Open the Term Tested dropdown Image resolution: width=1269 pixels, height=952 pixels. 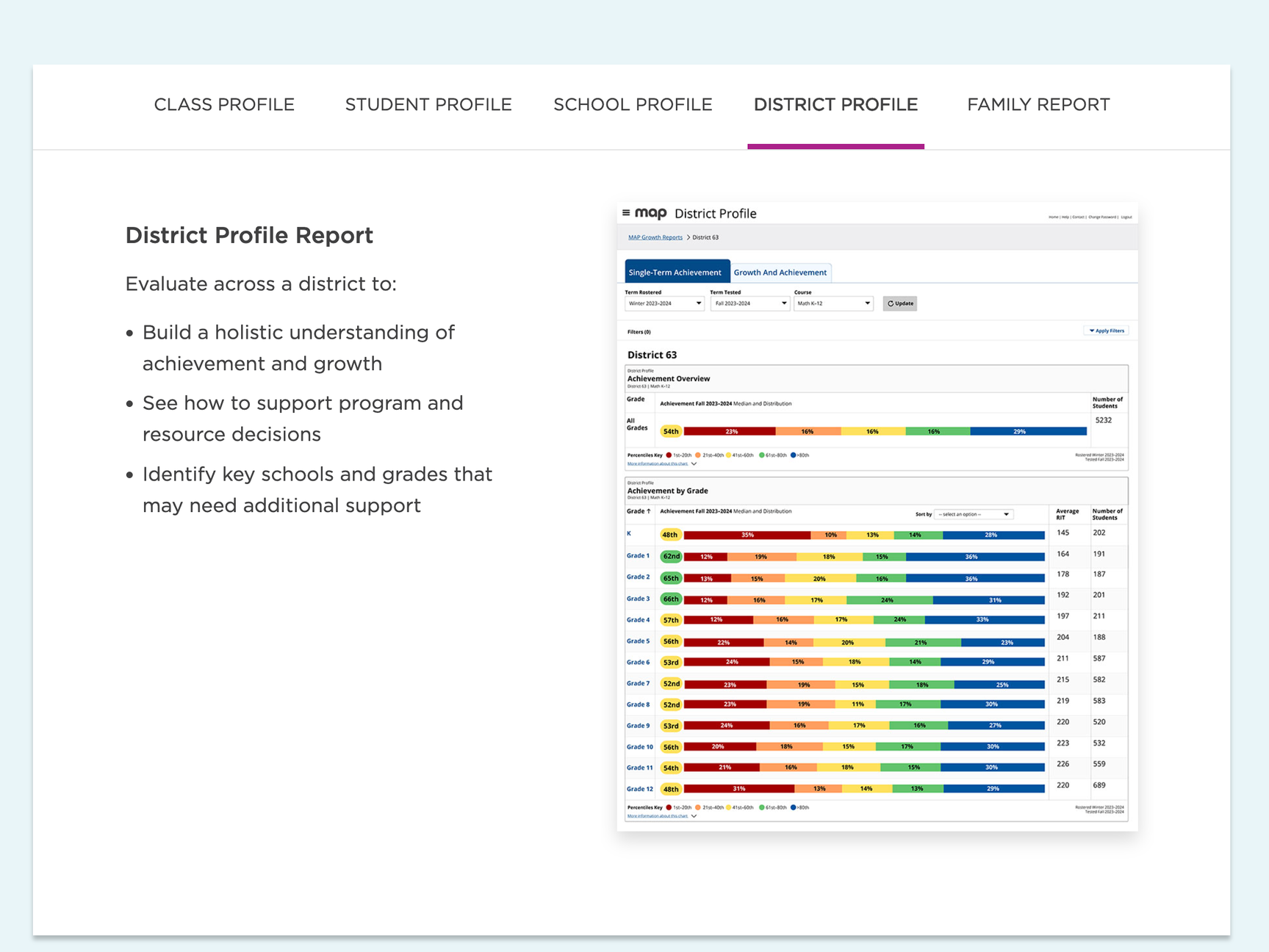pos(749,303)
